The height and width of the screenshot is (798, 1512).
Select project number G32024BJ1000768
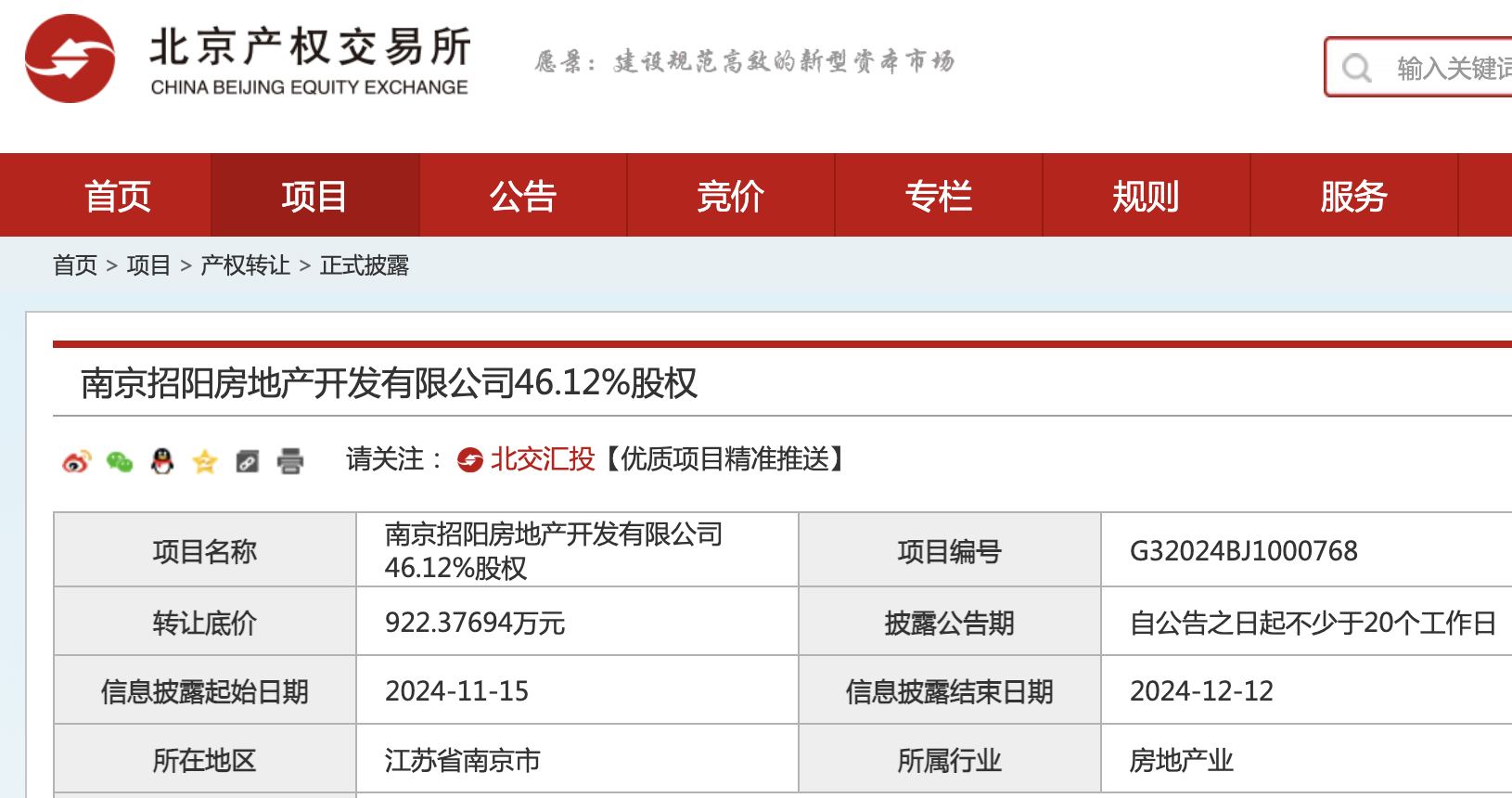tap(1243, 551)
